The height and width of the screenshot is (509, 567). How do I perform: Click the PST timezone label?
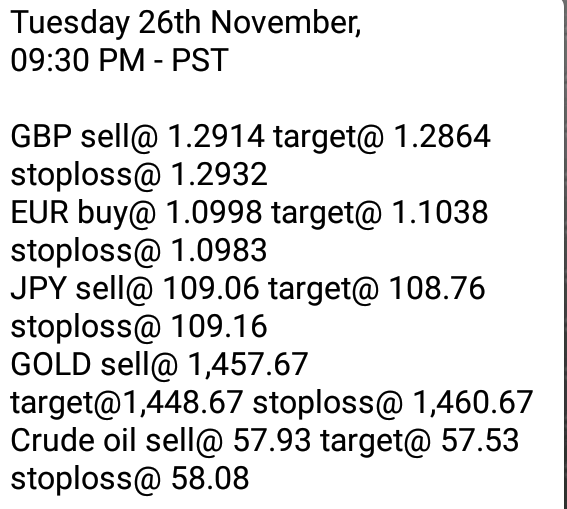coord(200,60)
